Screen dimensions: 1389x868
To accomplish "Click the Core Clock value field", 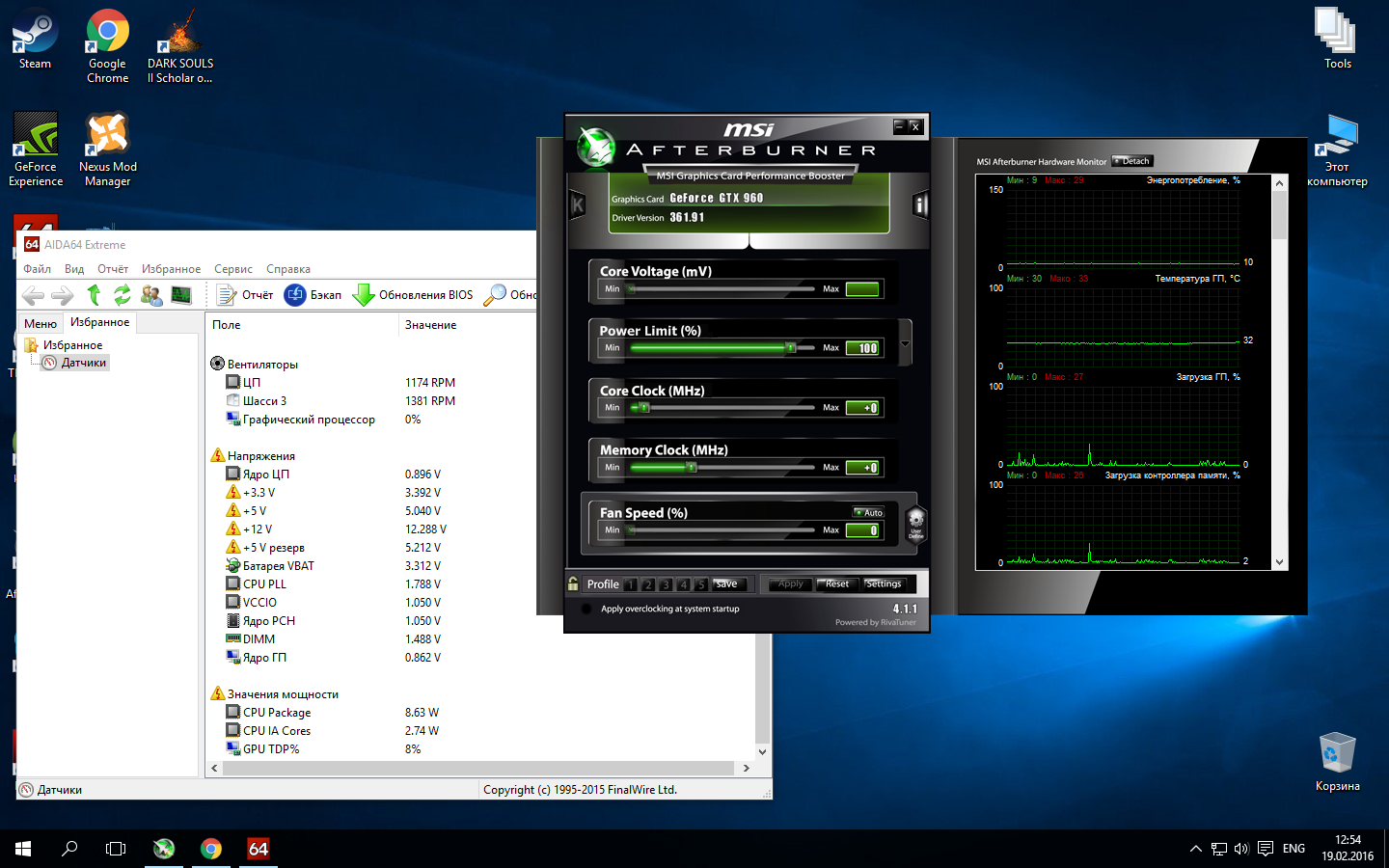I will click(862, 408).
